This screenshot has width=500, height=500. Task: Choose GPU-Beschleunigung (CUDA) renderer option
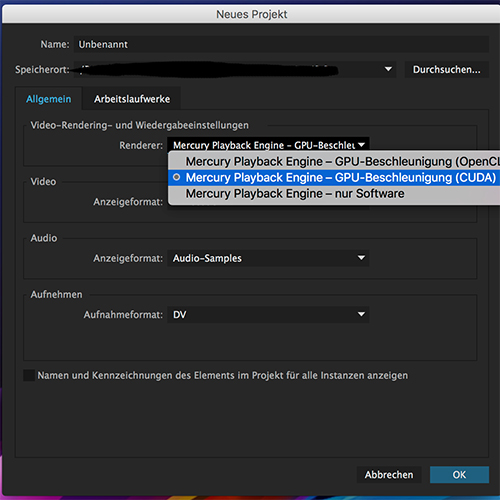tap(334, 177)
